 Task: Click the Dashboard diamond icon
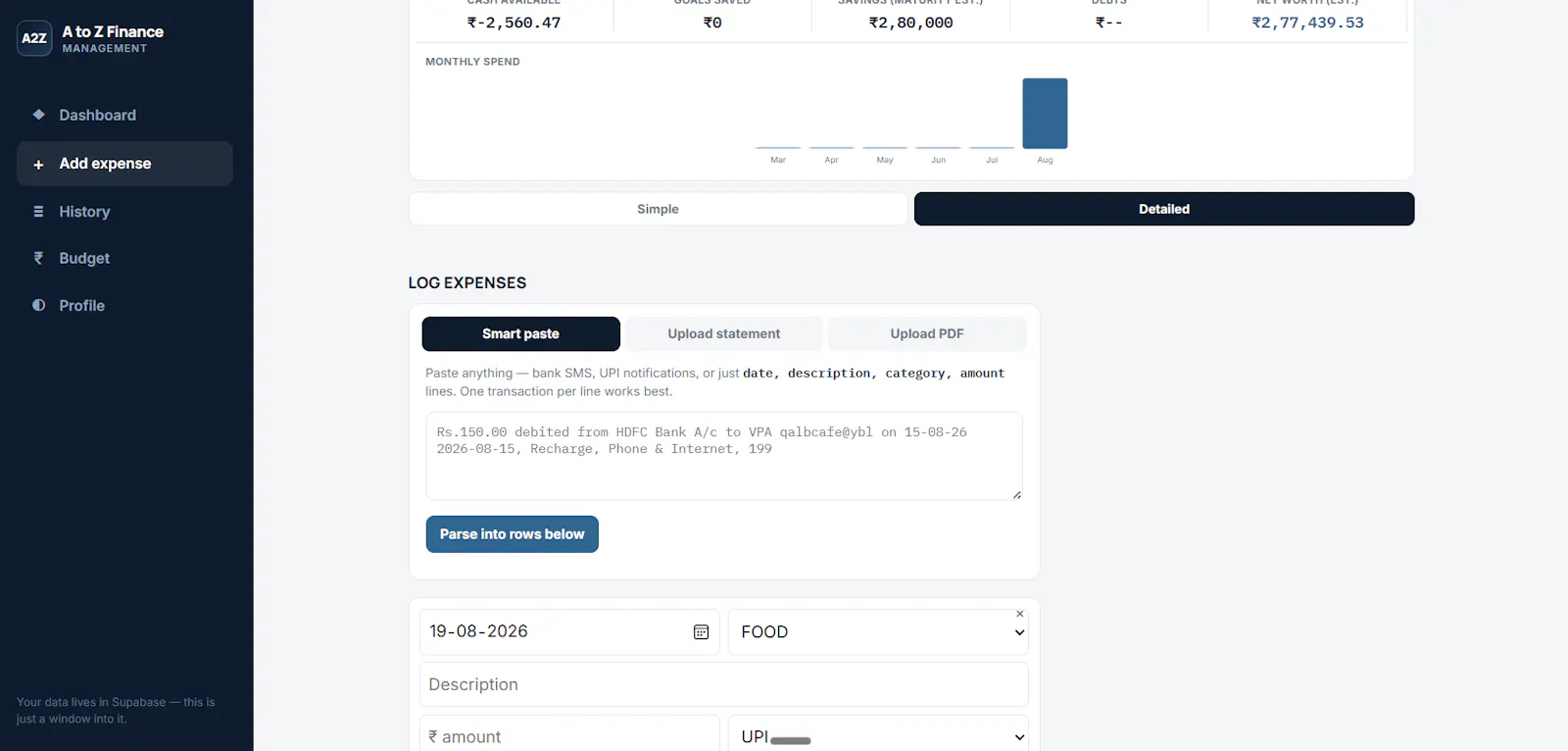point(38,115)
